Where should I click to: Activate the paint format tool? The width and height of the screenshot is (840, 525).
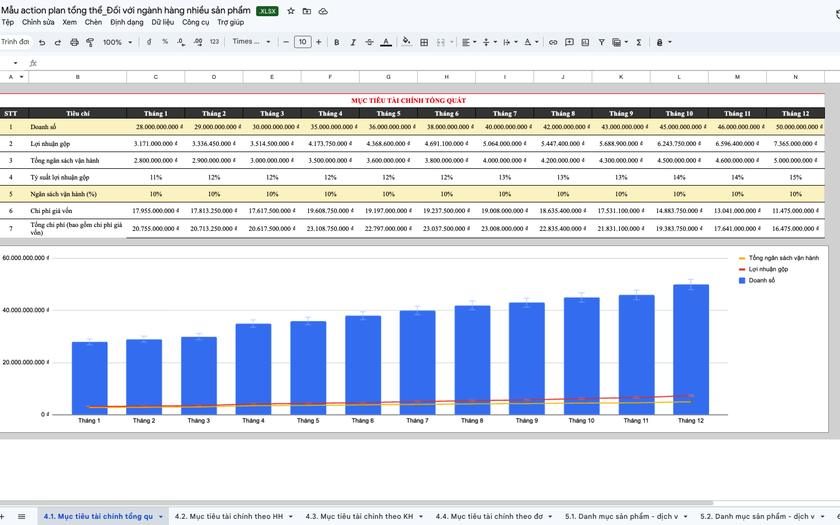(90, 42)
